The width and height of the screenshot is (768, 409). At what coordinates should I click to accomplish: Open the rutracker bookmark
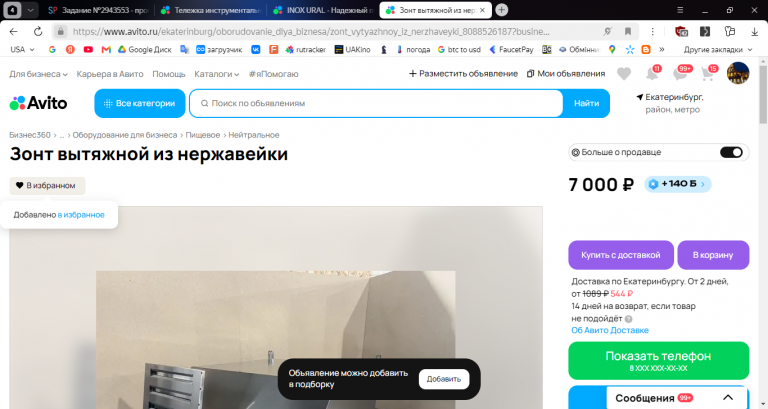pyautogui.click(x=306, y=49)
